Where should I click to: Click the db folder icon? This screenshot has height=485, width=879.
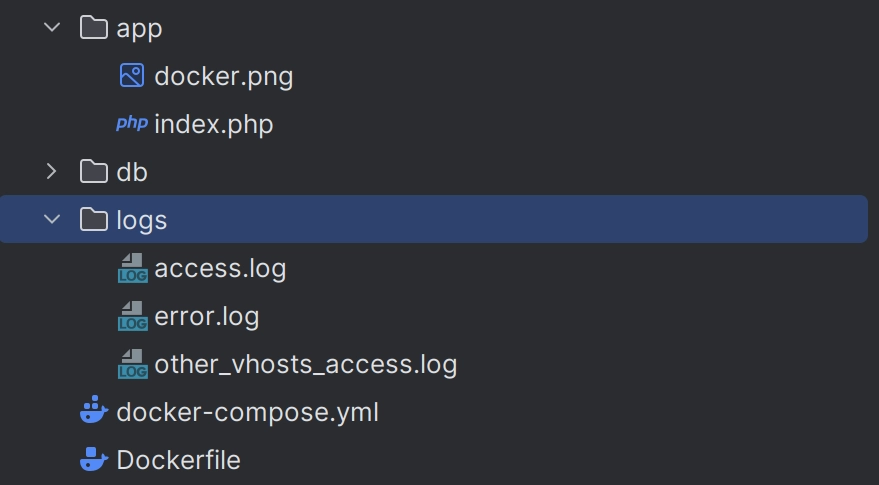94,172
